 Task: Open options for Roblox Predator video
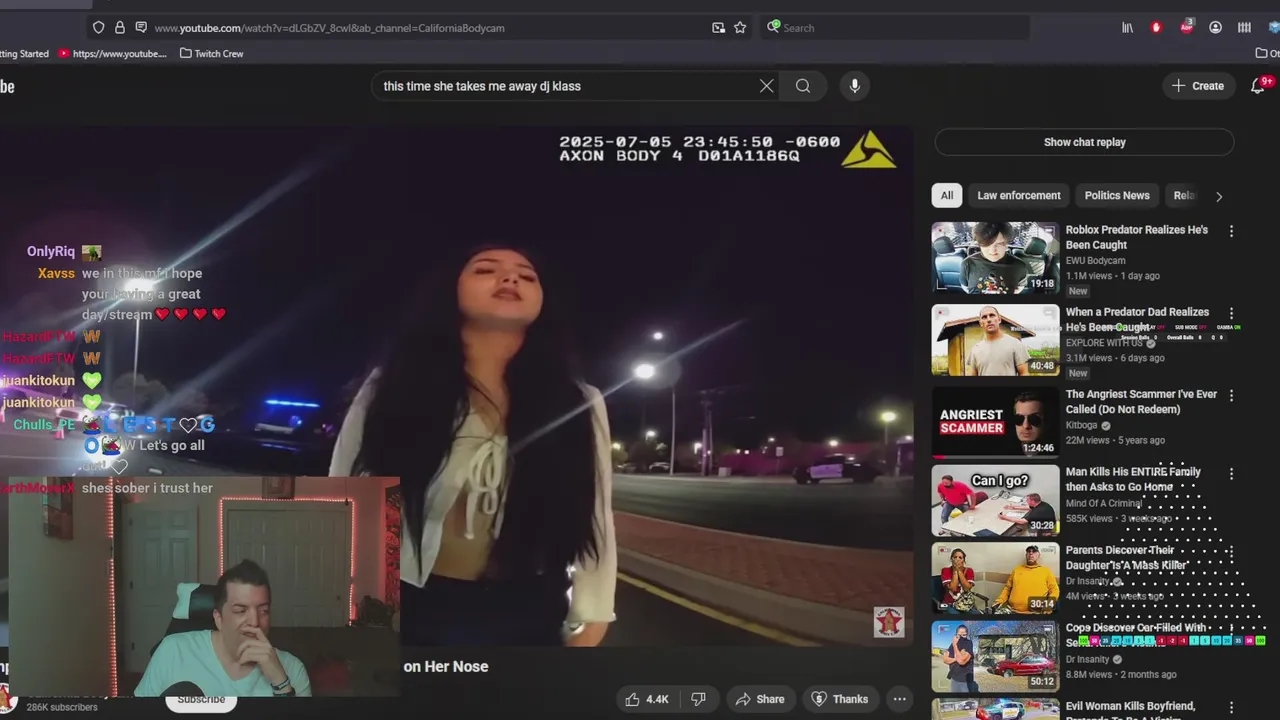[x=1231, y=231]
